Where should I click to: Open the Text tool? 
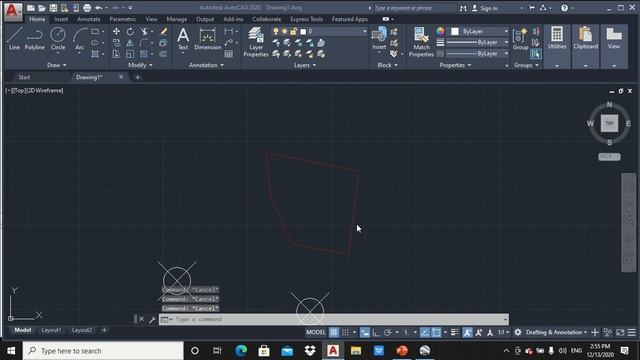pyautogui.click(x=183, y=39)
